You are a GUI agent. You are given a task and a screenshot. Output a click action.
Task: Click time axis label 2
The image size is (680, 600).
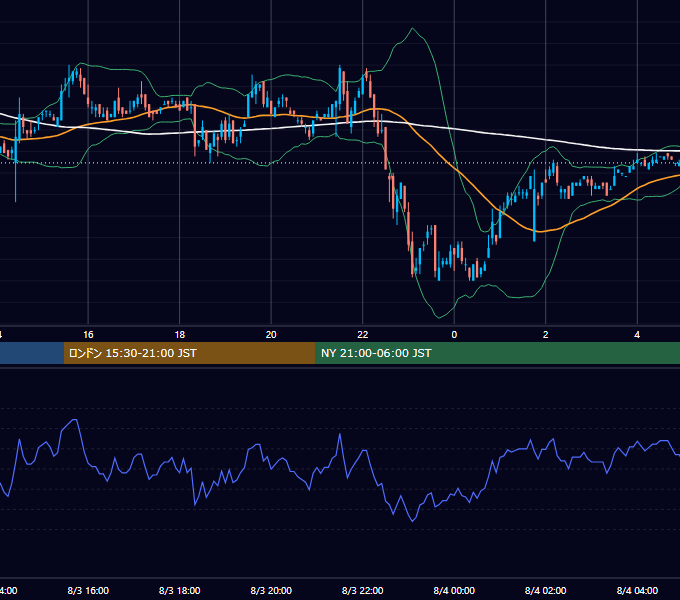(x=546, y=334)
